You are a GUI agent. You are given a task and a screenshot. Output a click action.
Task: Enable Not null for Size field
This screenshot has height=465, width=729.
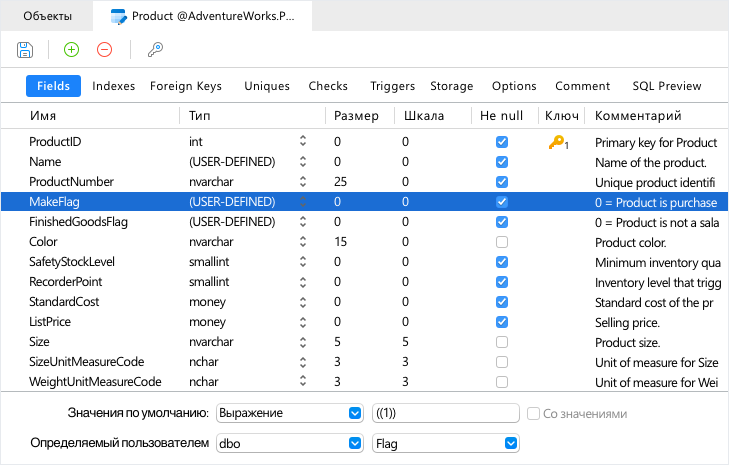502,342
